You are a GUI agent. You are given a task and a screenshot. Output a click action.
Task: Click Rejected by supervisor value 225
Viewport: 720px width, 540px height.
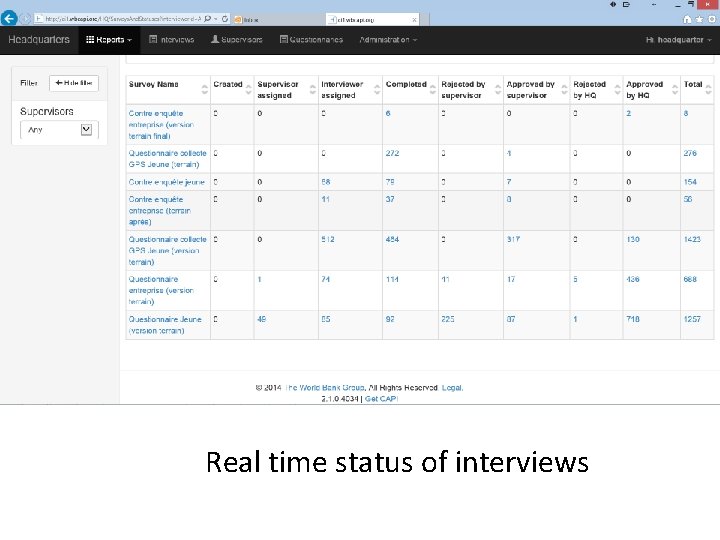tap(448, 319)
